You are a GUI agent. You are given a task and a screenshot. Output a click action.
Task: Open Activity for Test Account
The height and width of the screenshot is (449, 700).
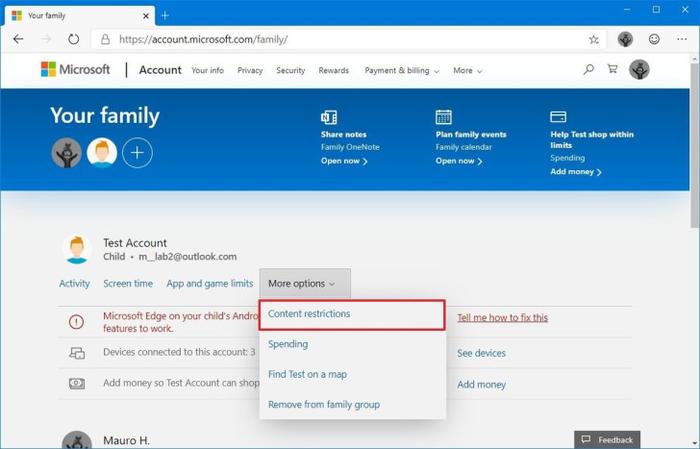click(x=74, y=283)
